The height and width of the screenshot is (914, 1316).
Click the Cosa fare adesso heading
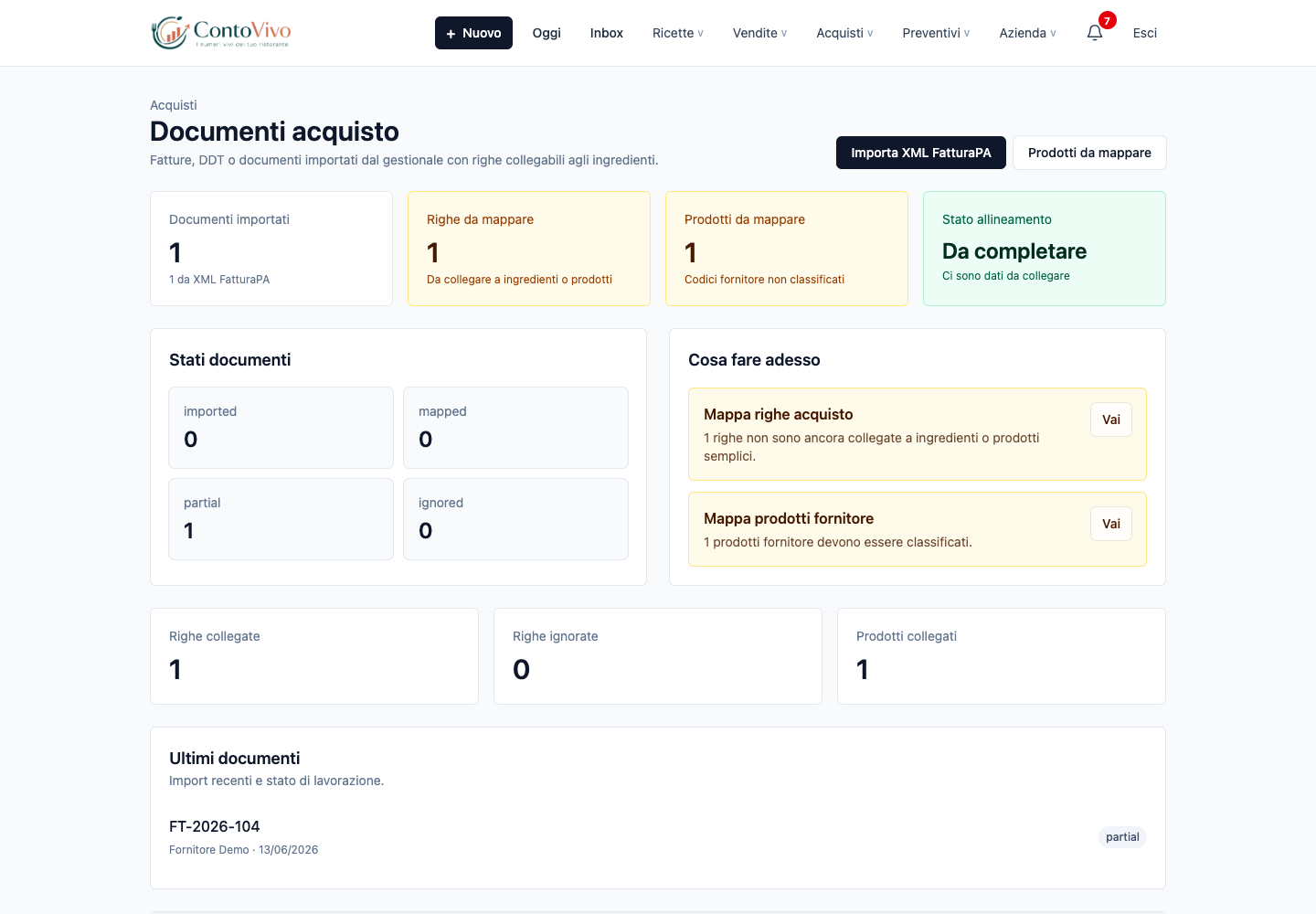pyautogui.click(x=754, y=360)
